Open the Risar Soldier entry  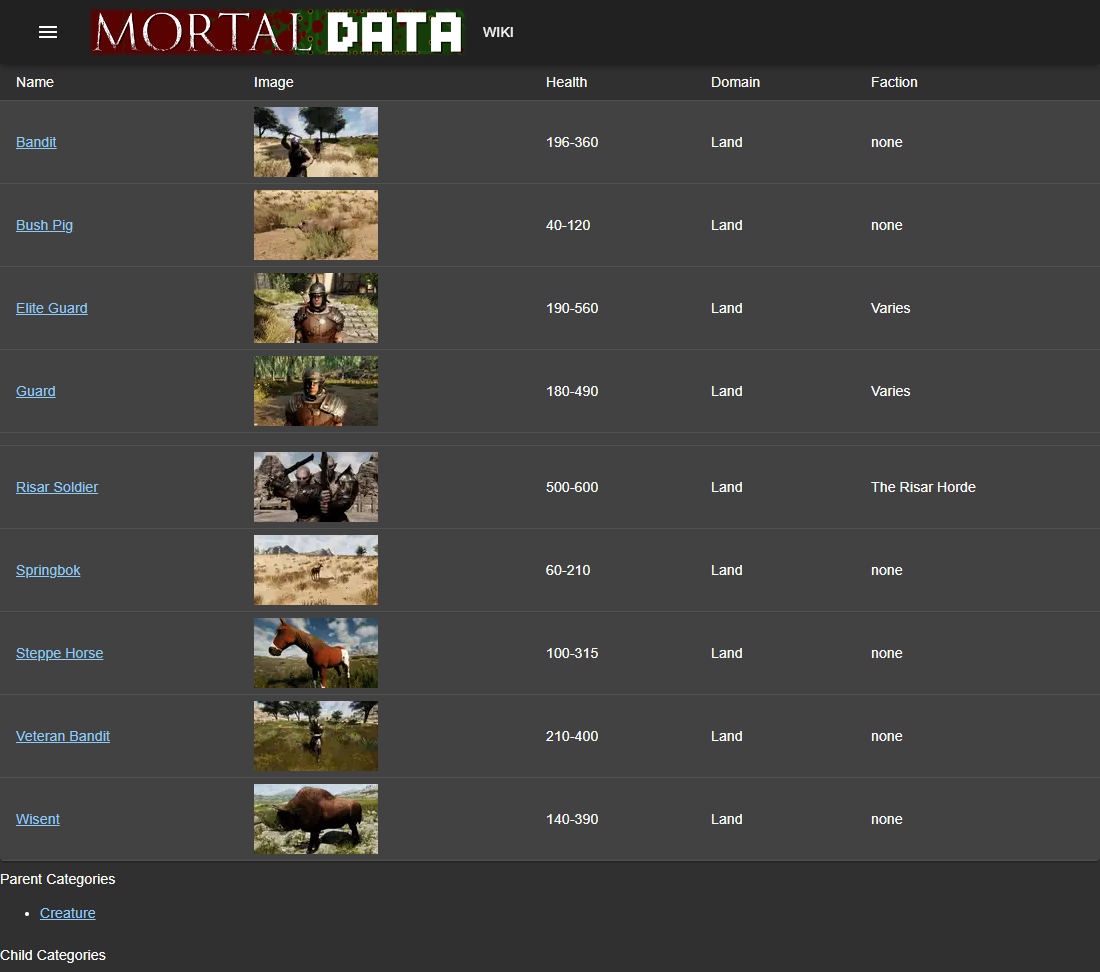57,487
